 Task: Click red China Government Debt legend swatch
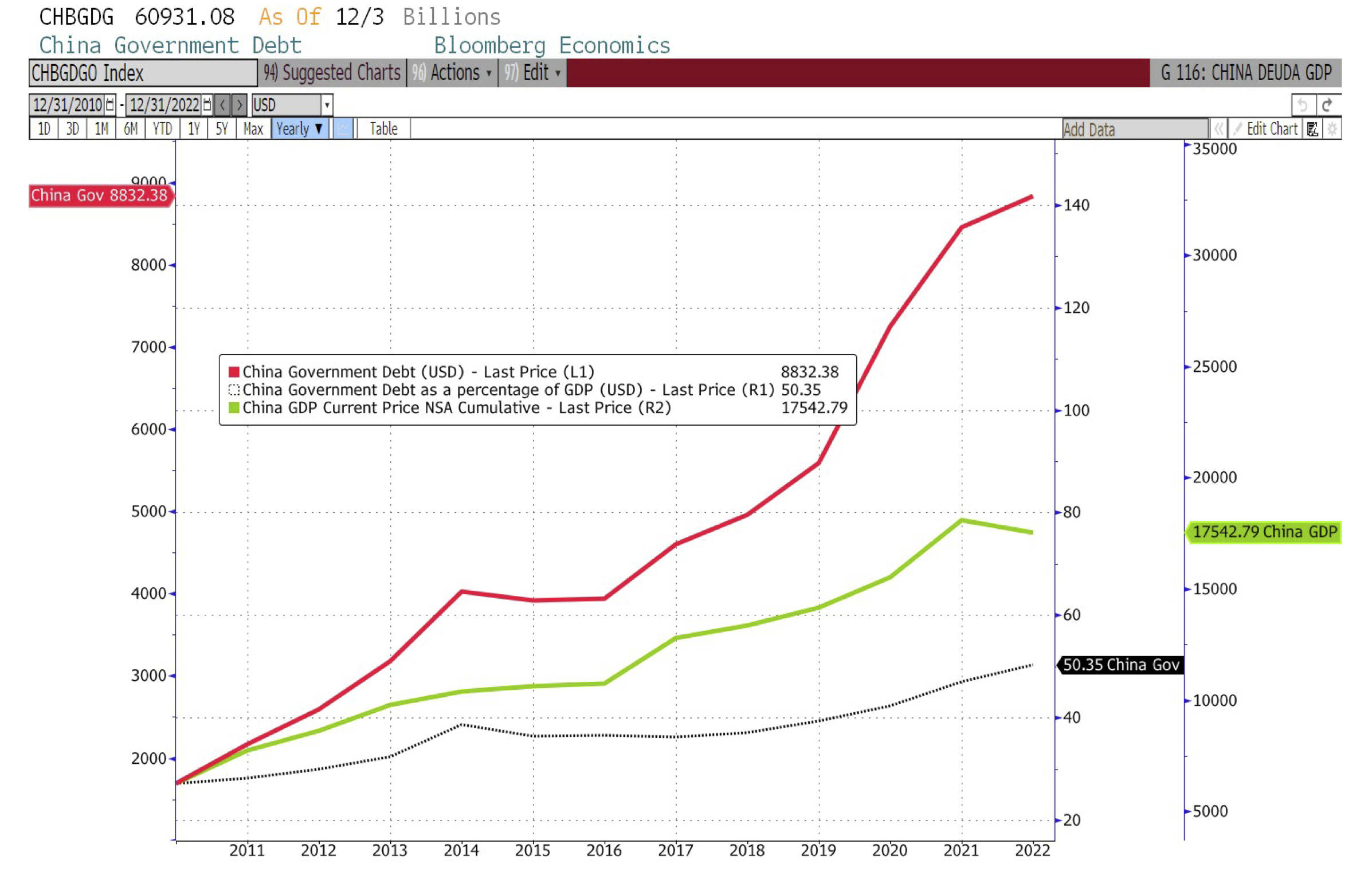[234, 372]
